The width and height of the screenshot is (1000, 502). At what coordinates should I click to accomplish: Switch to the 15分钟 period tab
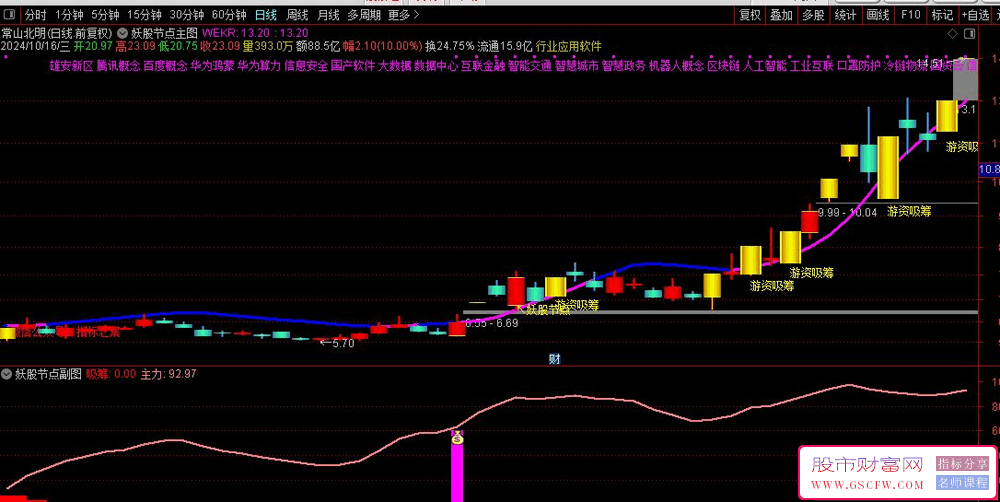pos(144,15)
